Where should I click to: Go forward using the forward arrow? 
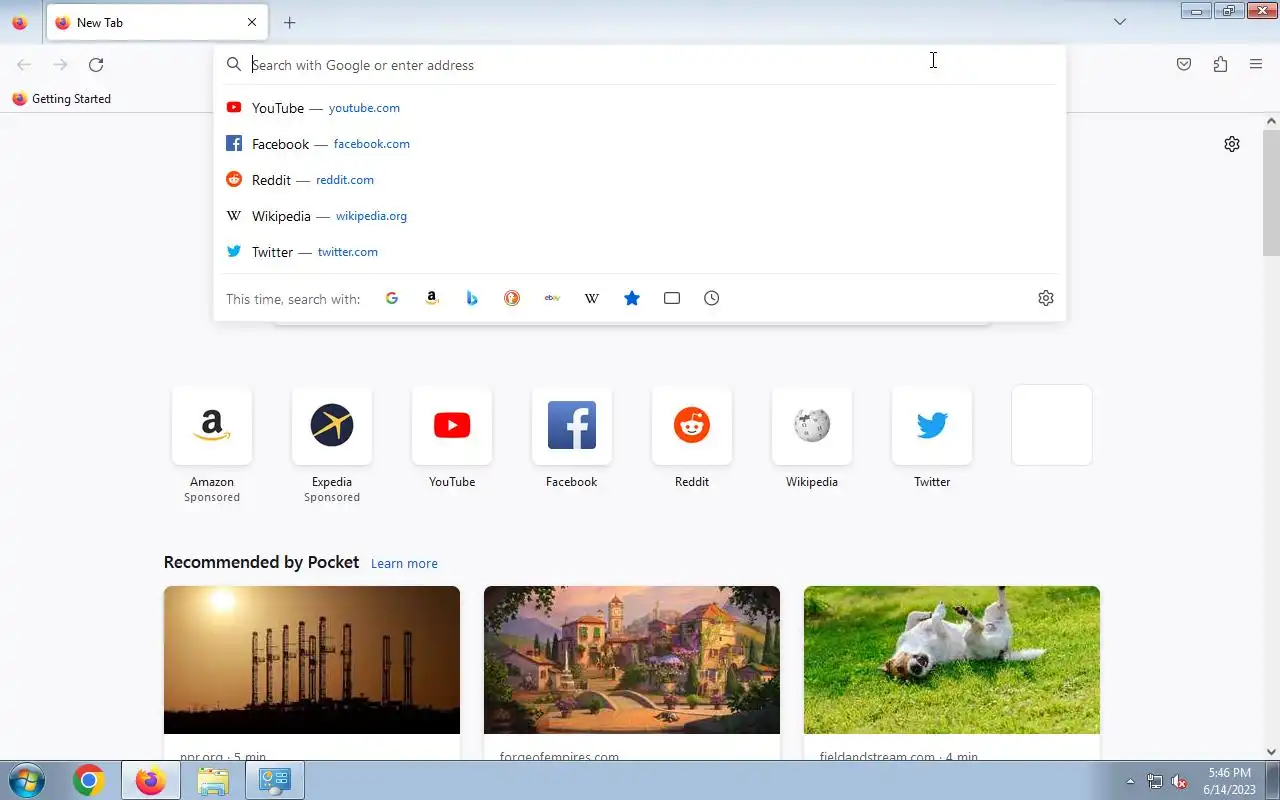[60, 65]
